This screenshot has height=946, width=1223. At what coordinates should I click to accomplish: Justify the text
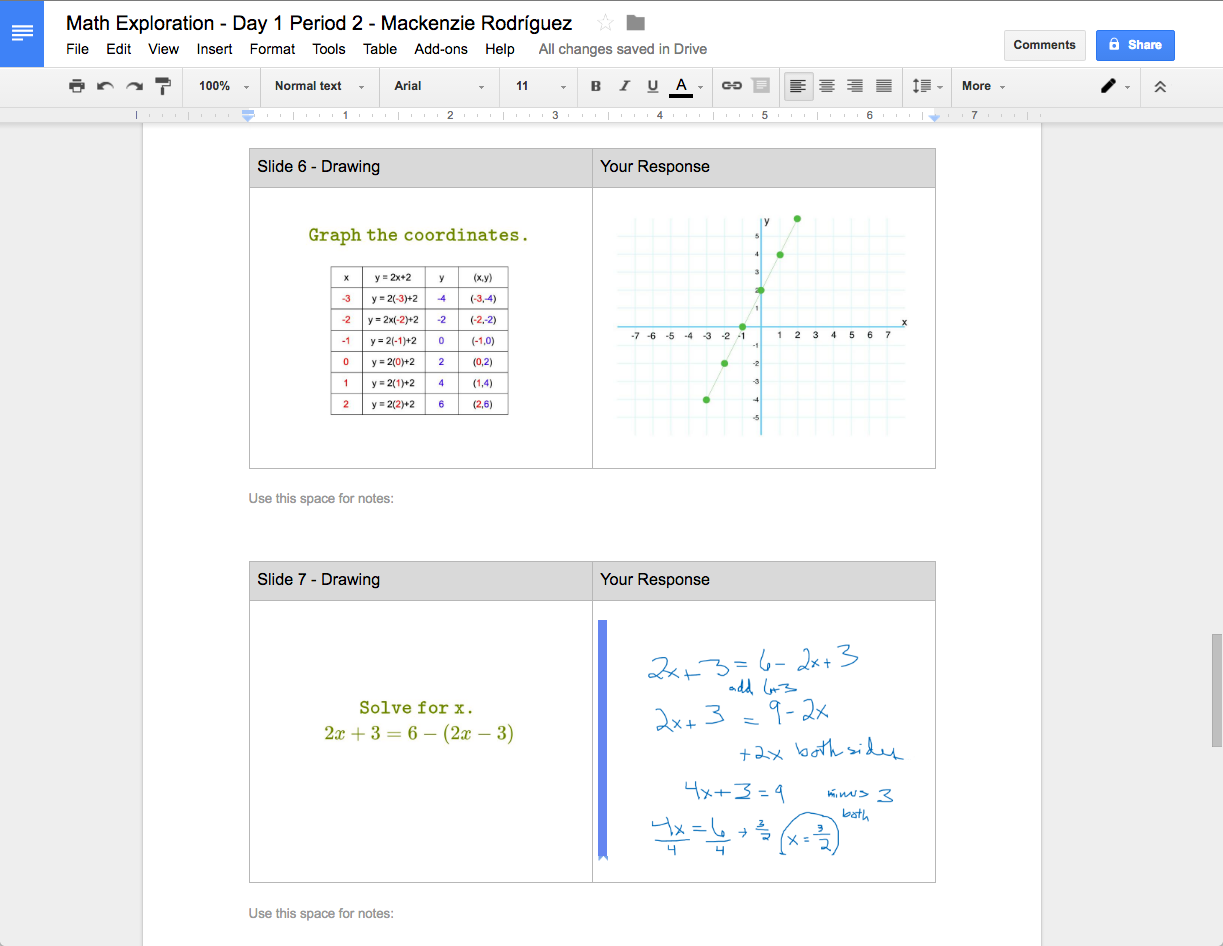point(884,86)
